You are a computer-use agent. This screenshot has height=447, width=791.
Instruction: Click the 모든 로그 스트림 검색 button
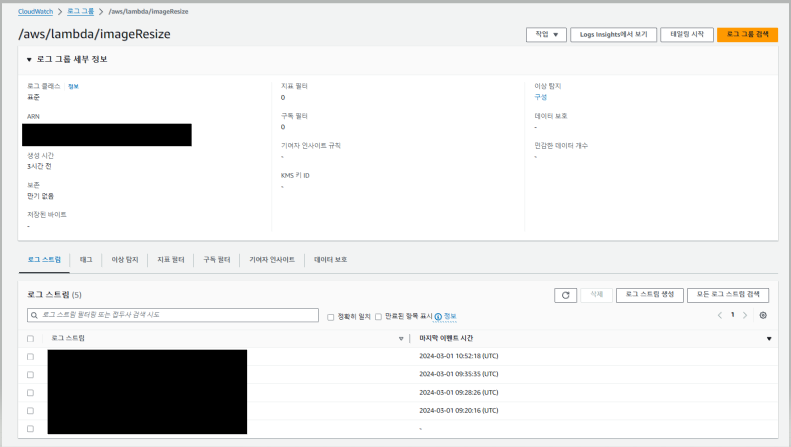[x=728, y=295]
